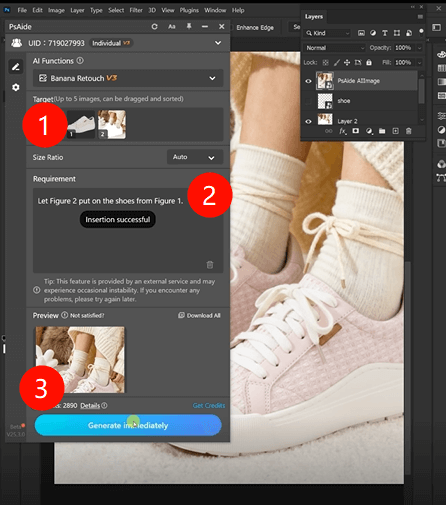Click Enhance Edge button
This screenshot has height=505, width=446.
tap(255, 27)
